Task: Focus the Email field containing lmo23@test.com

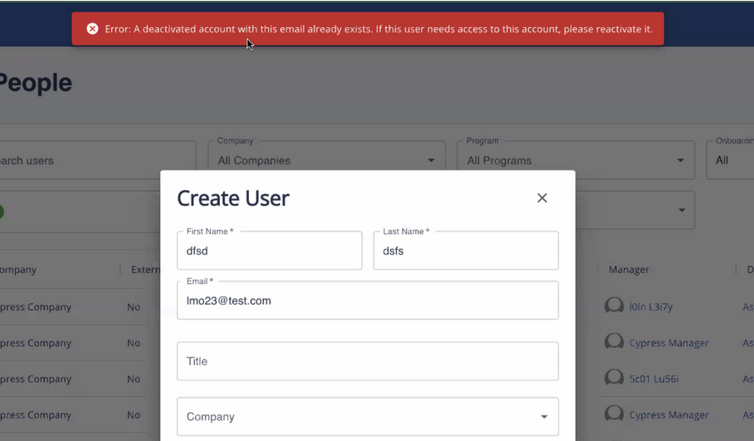Action: point(367,300)
